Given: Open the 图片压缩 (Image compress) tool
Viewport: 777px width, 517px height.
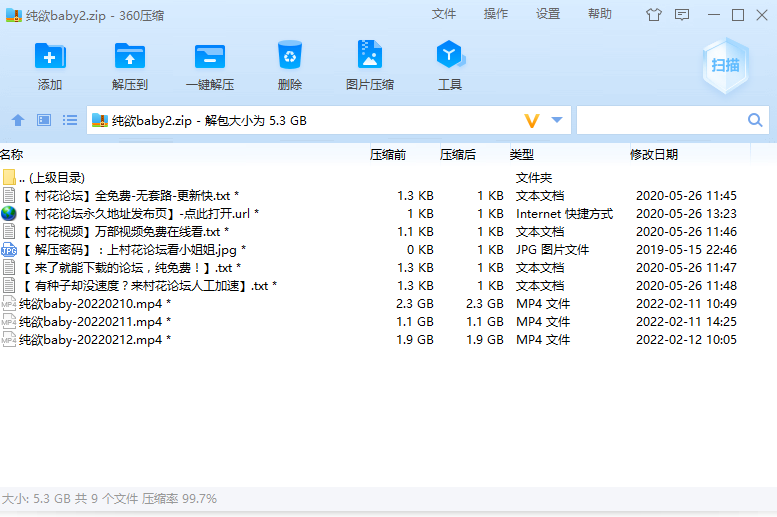Looking at the screenshot, I should (369, 57).
